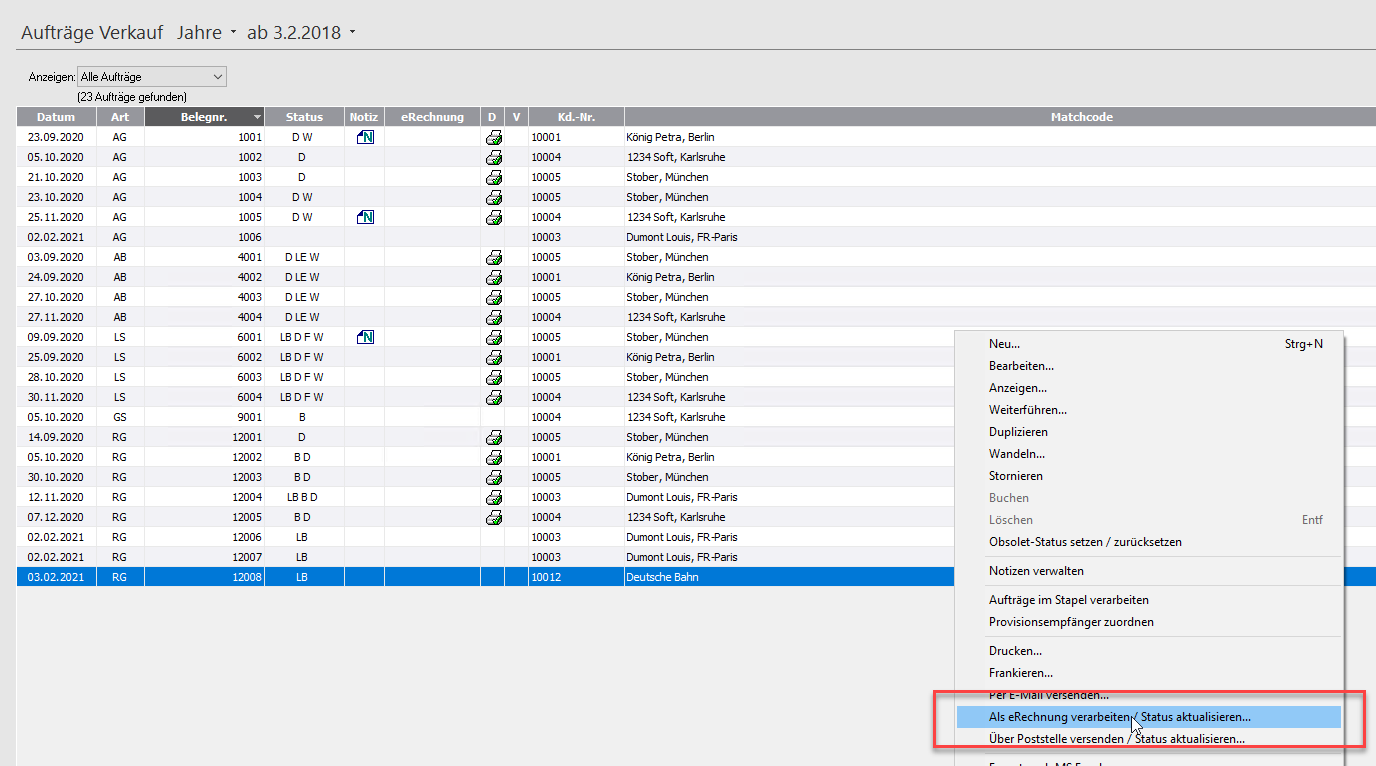Choose 'Als eRechnung verarbeiten' from context menu

click(x=1119, y=717)
